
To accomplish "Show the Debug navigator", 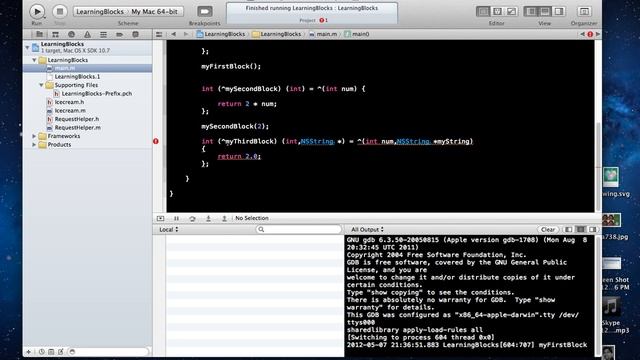I will click(x=103, y=34).
